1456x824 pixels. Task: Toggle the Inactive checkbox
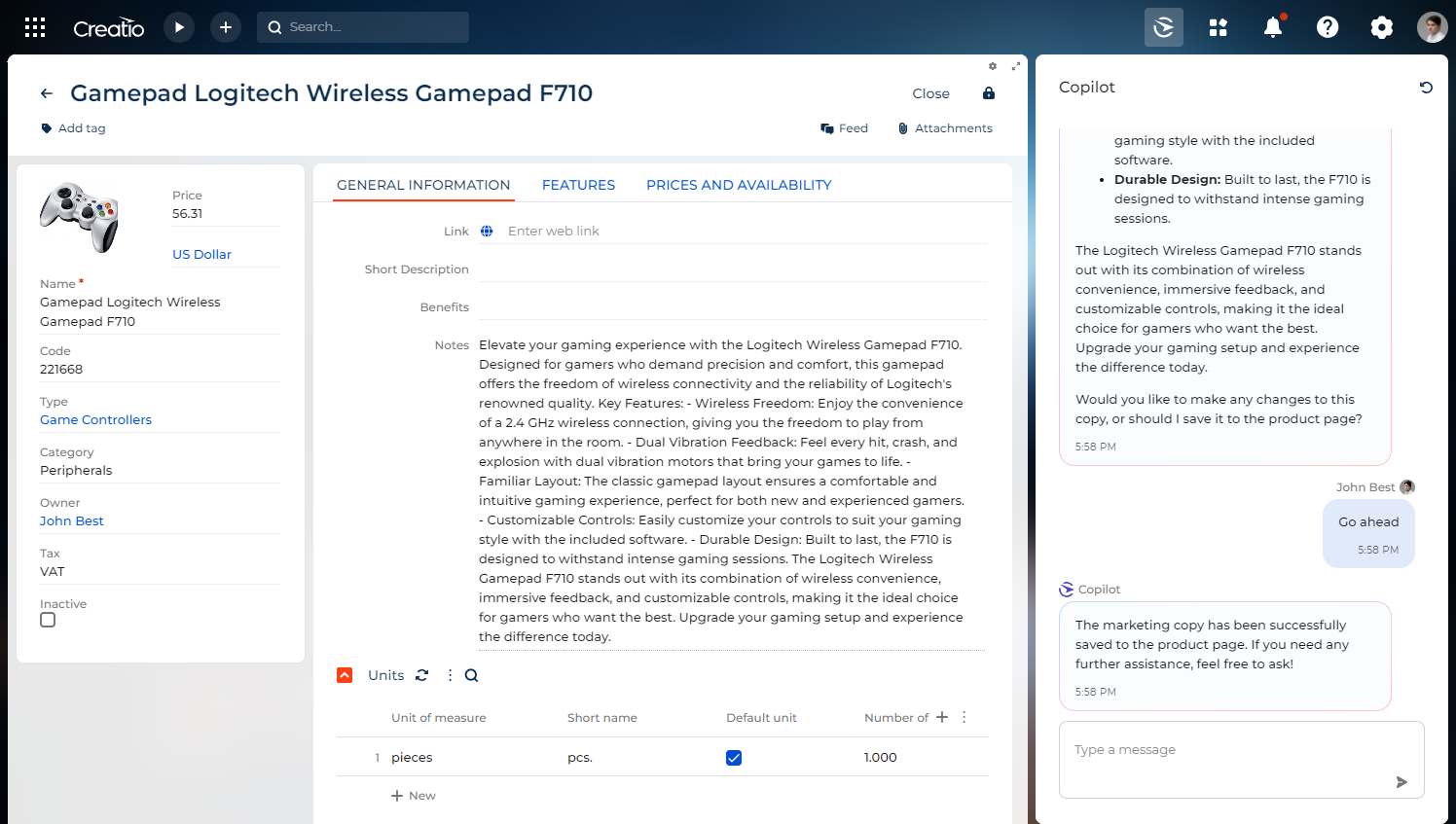tap(48, 620)
